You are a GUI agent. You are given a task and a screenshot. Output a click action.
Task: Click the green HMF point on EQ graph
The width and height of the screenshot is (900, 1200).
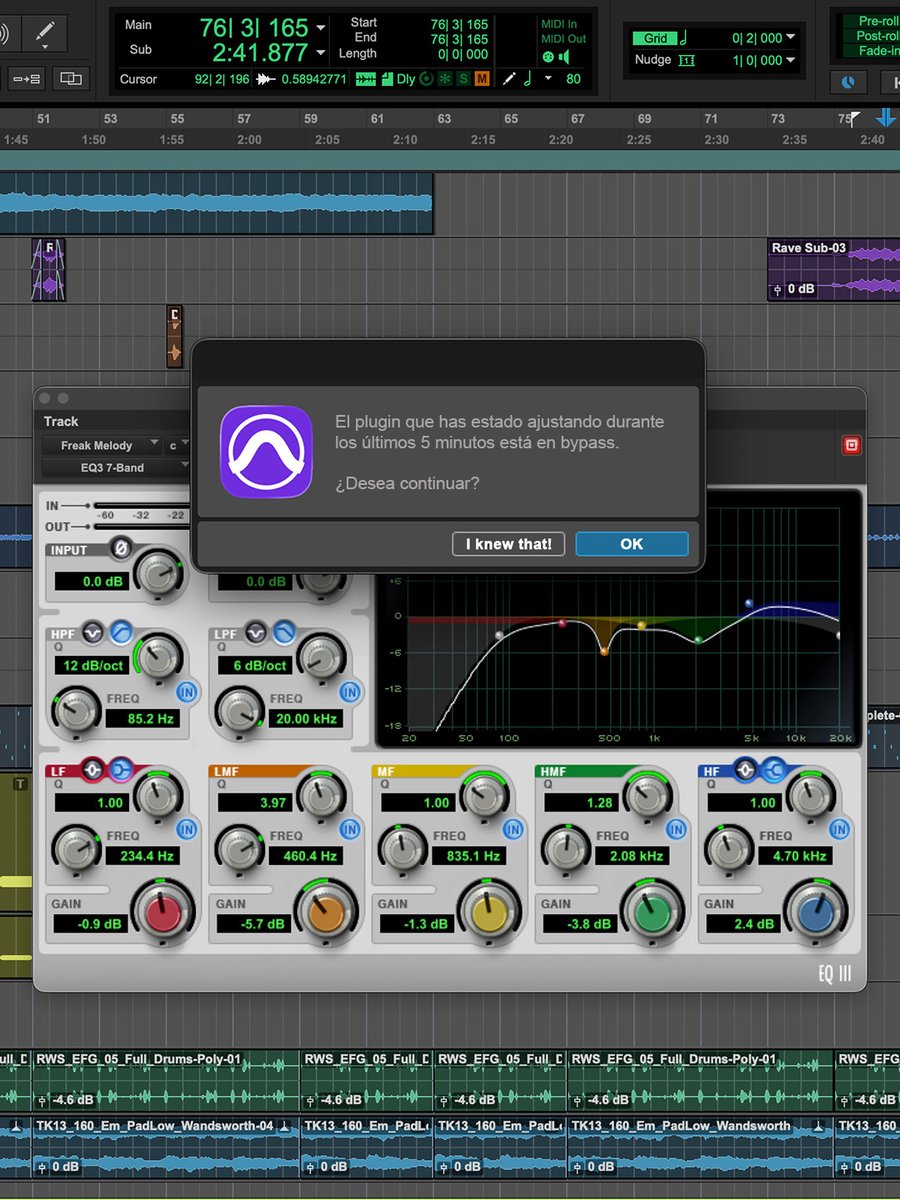tap(699, 640)
